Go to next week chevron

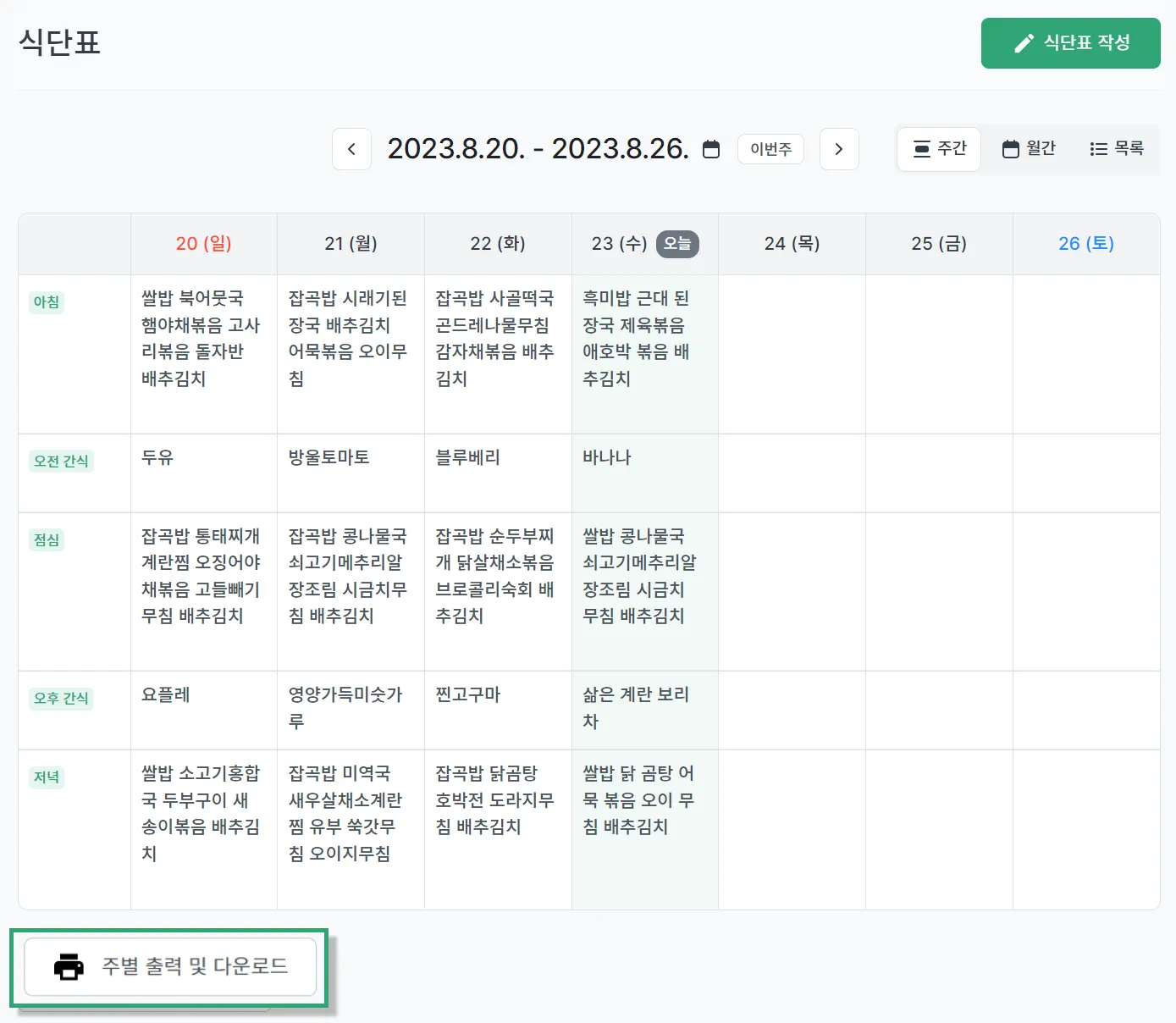pos(839,149)
